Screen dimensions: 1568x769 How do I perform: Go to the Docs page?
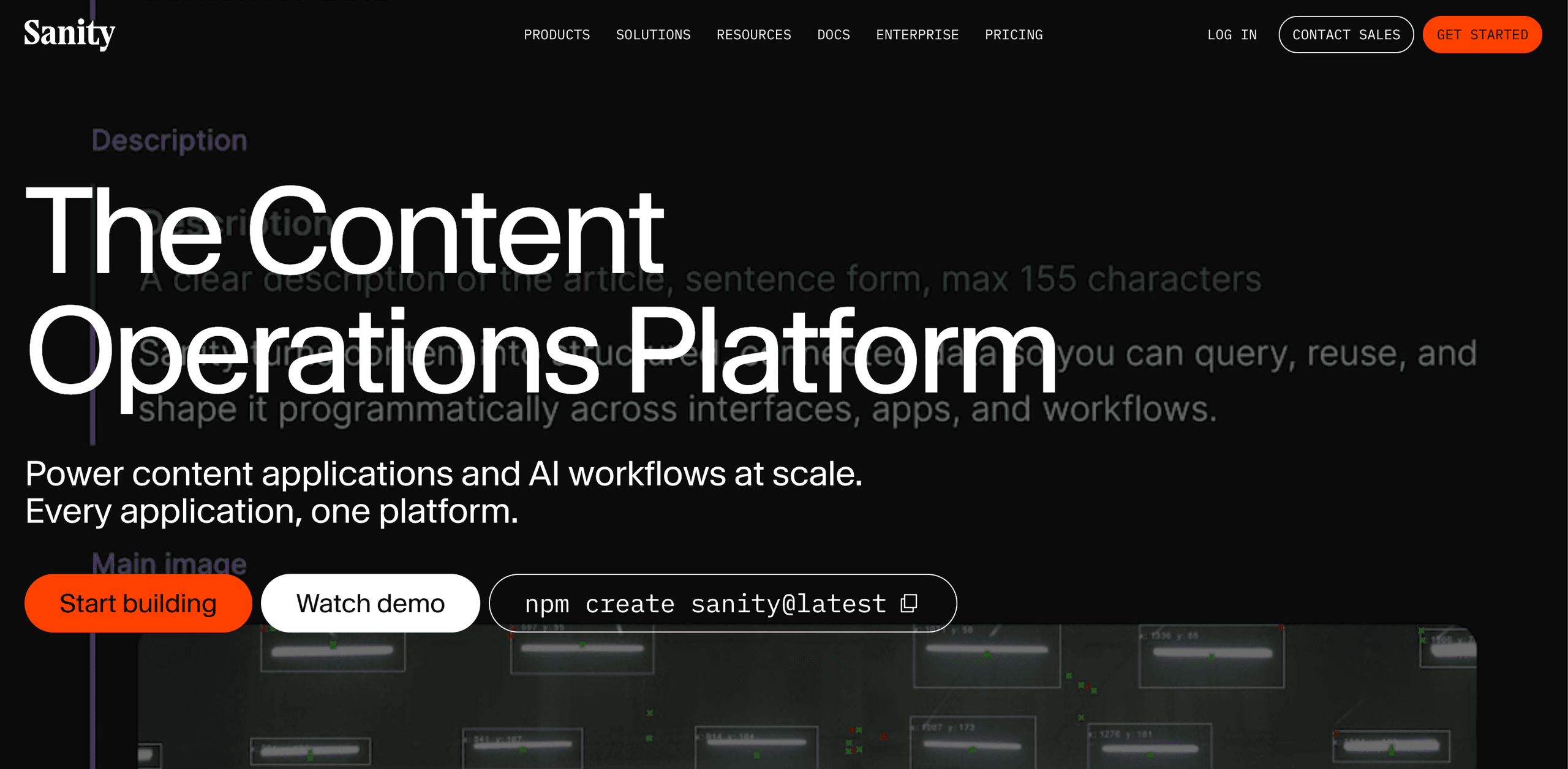[833, 35]
